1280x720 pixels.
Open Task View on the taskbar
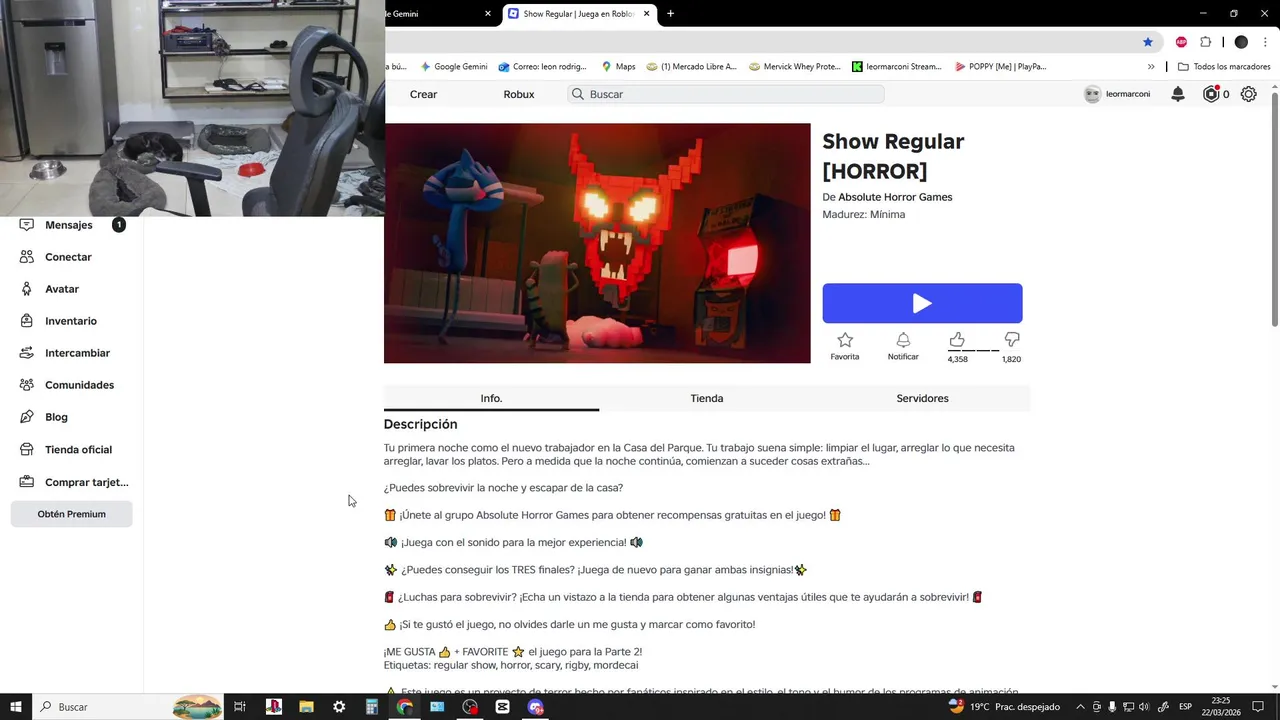240,707
